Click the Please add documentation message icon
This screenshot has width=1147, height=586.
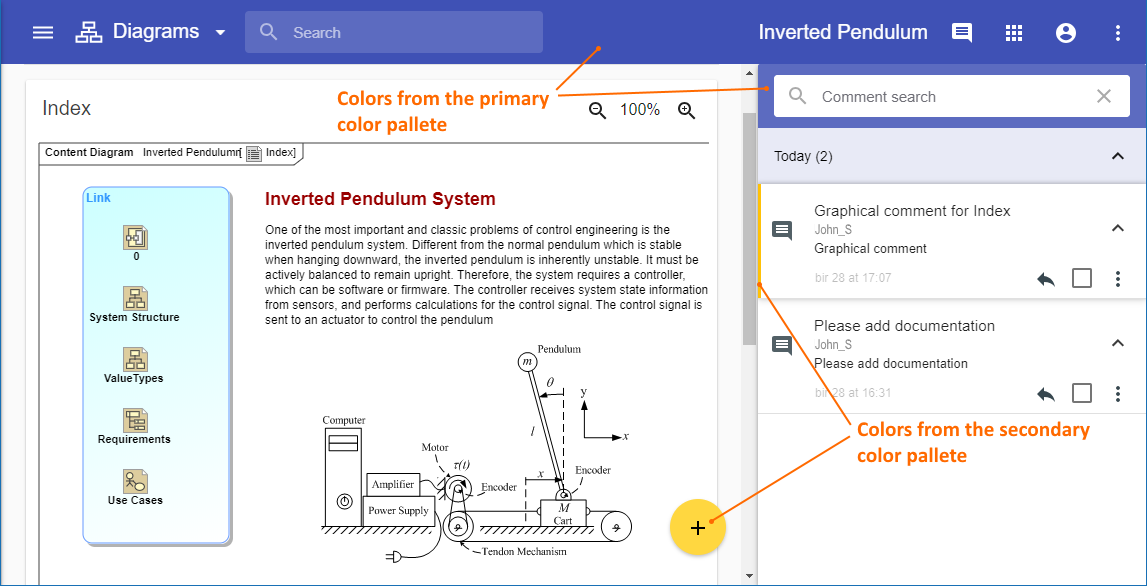coord(782,345)
